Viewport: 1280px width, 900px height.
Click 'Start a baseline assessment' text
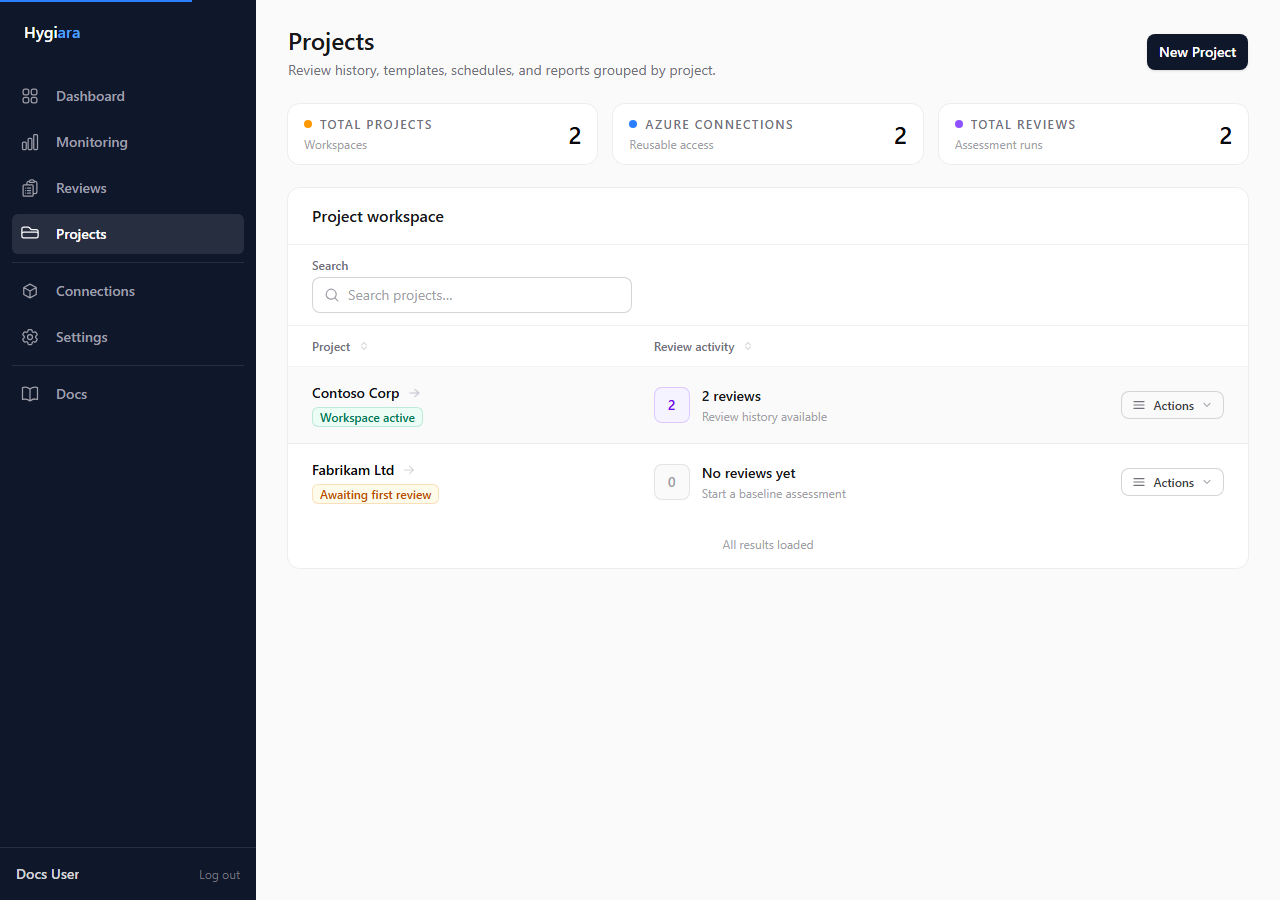pyautogui.click(x=774, y=494)
